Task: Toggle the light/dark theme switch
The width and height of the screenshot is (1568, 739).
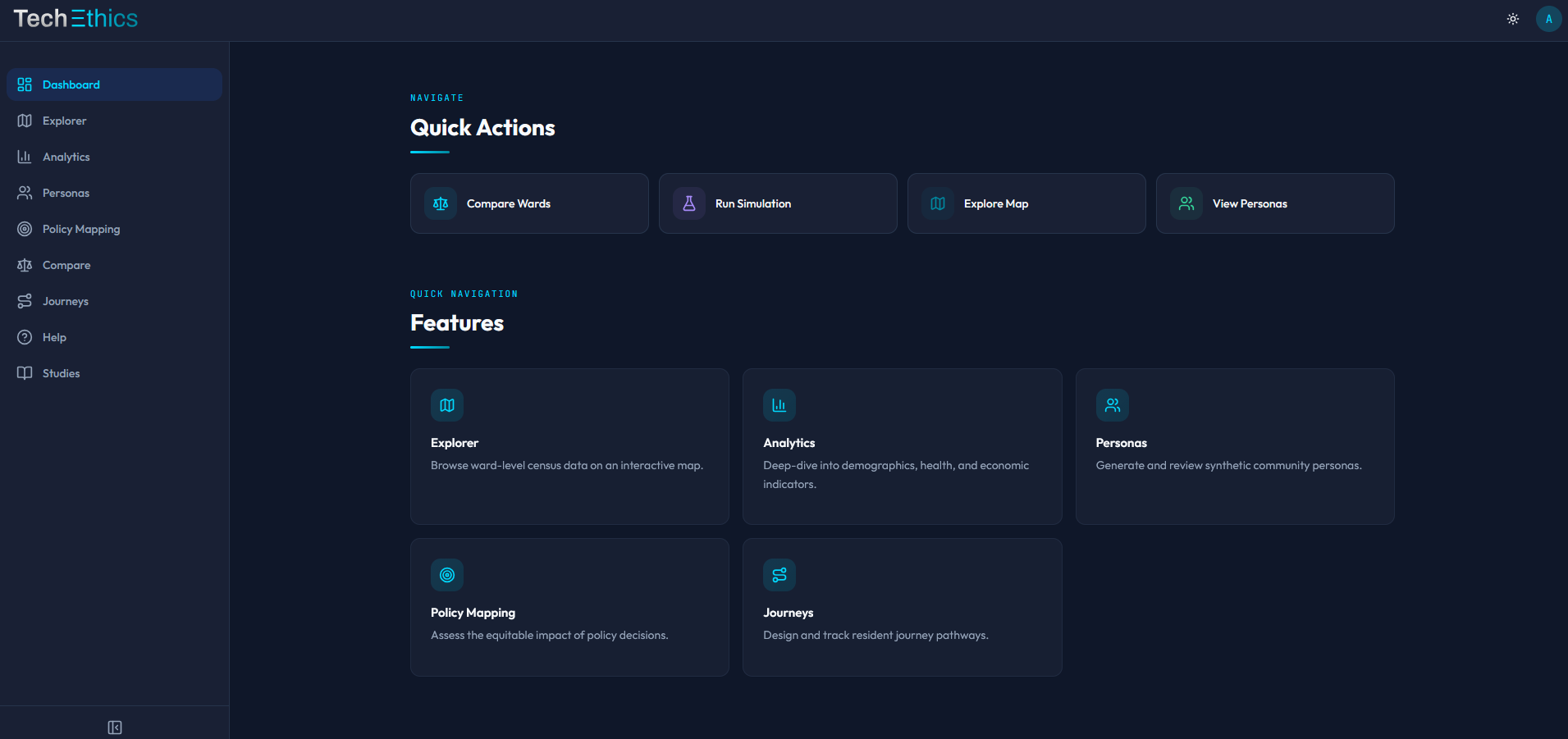Action: coord(1511,18)
